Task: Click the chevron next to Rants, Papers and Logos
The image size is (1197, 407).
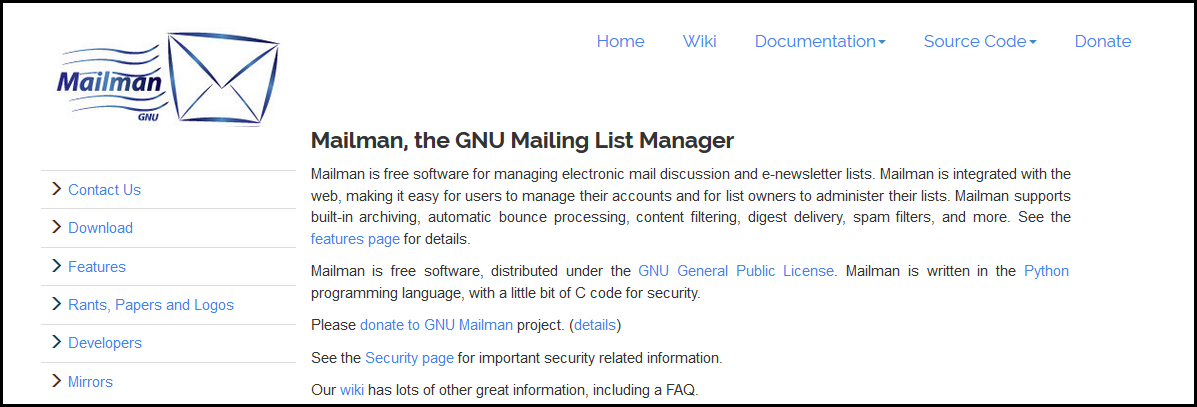Action: point(56,304)
